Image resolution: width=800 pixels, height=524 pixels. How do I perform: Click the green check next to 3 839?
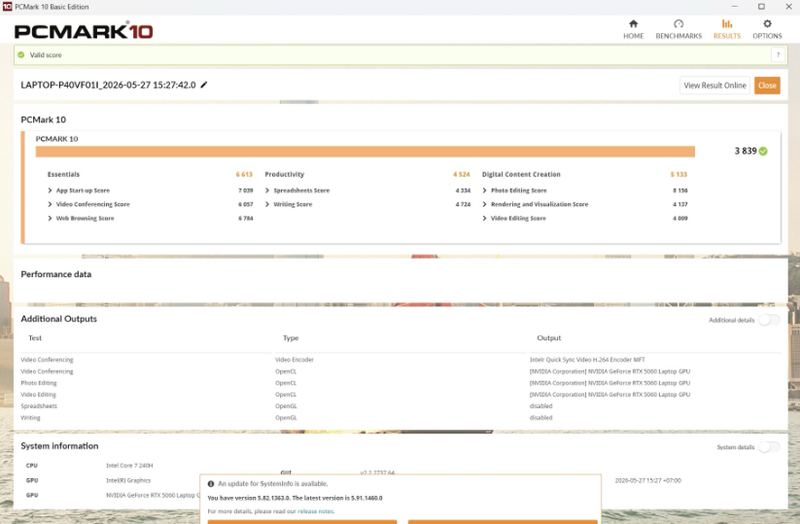(763, 151)
